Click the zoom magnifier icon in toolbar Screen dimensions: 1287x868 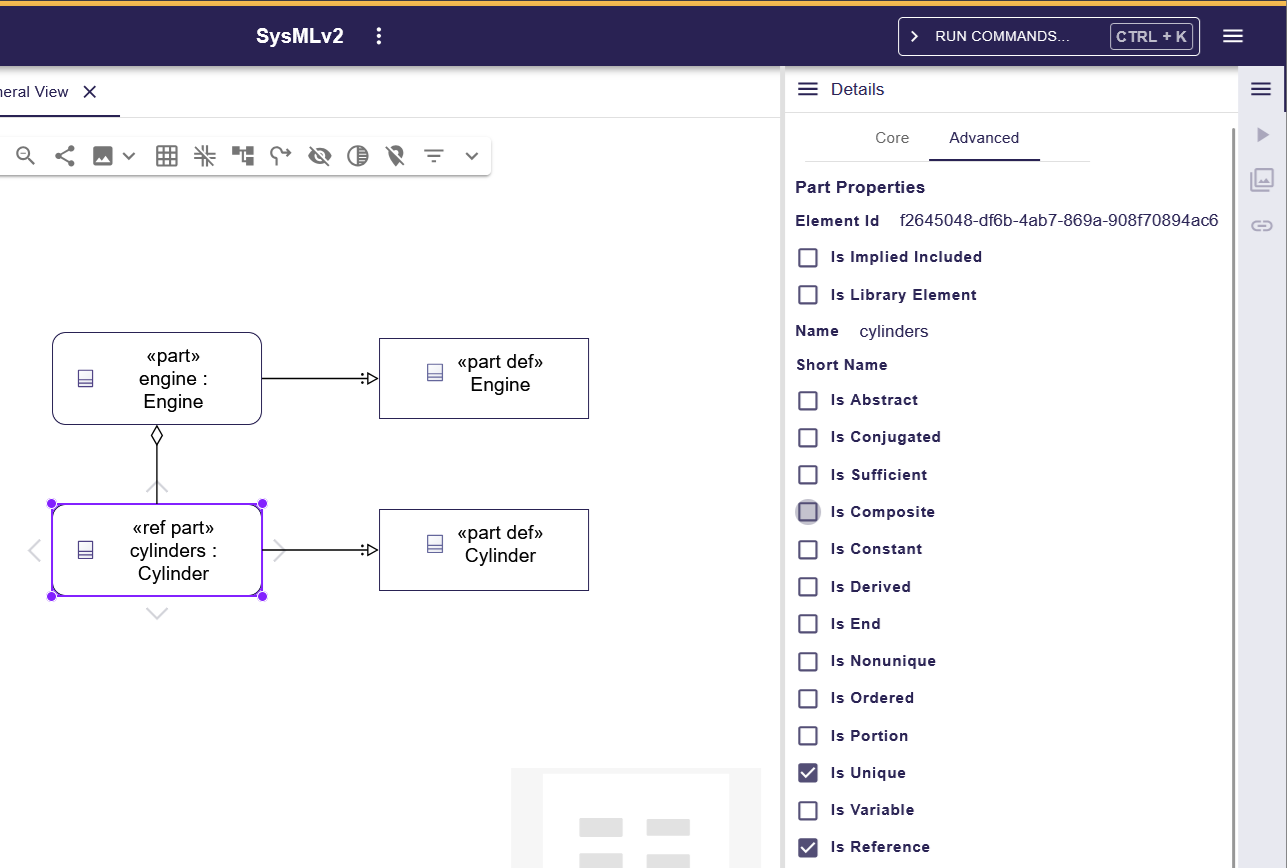tap(26, 156)
